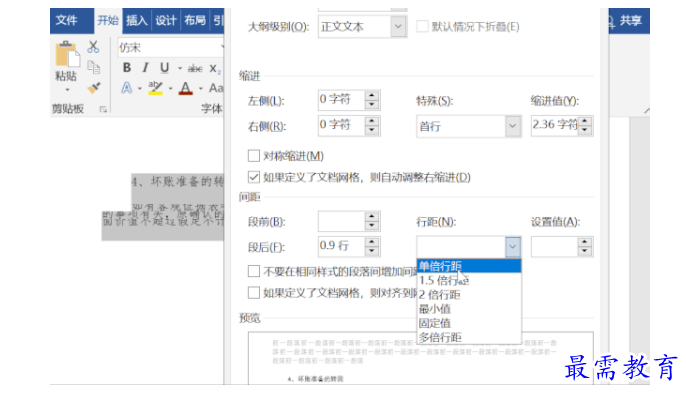Screen dimensions: 686x399
Task: Check the 对称缩进 checkbox
Action: (254, 156)
